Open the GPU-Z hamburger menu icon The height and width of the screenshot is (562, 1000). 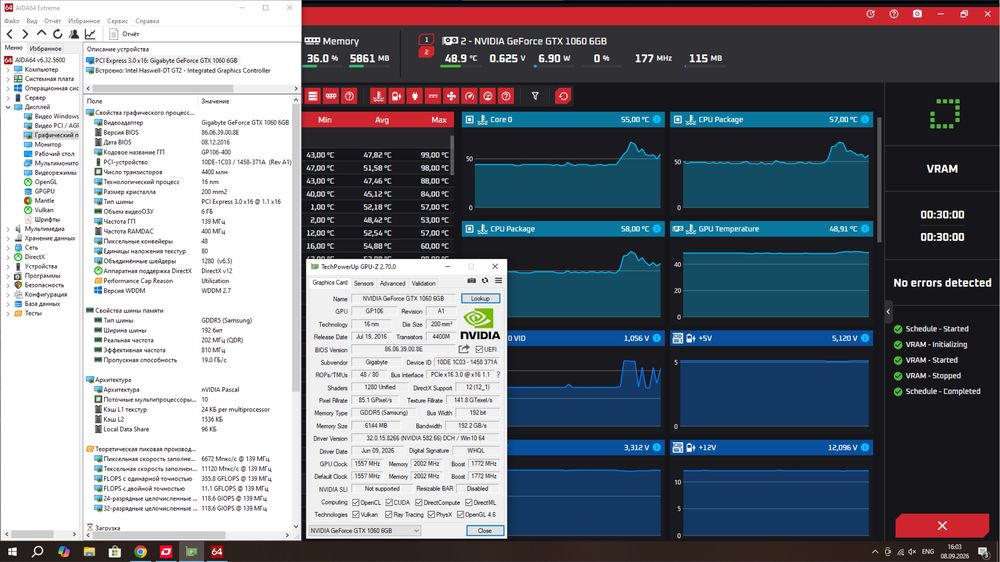pos(498,281)
